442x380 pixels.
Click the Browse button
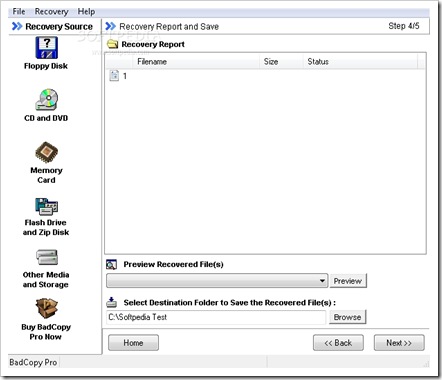(347, 317)
